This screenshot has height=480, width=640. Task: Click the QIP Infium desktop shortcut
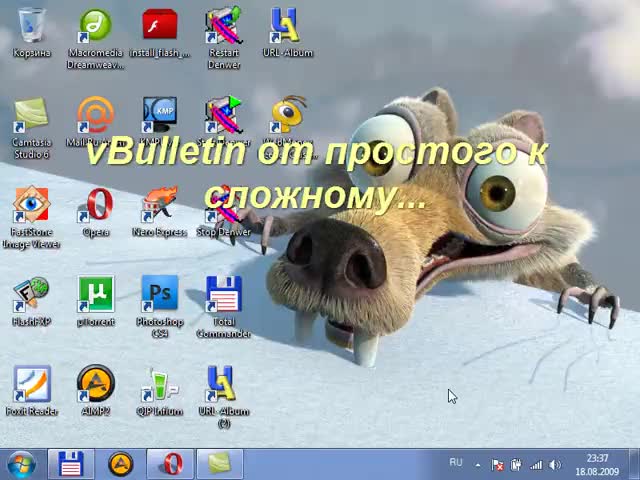(159, 385)
